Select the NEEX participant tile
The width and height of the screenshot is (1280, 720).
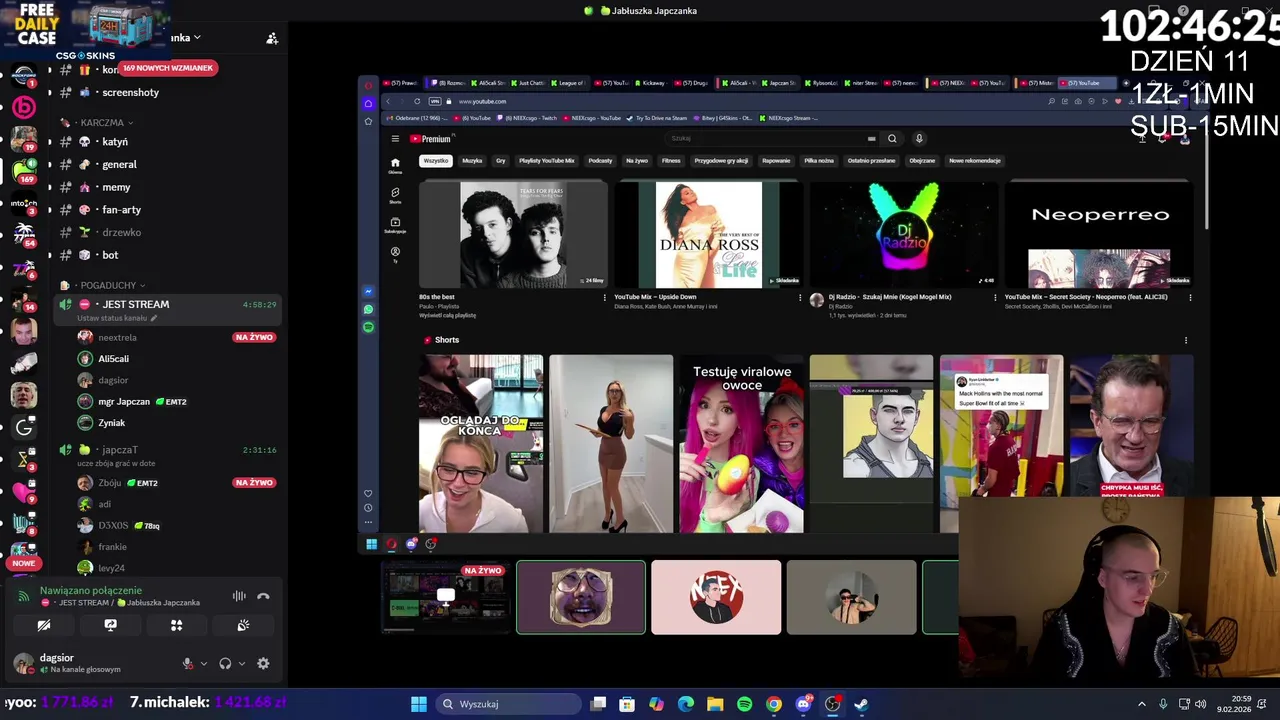(x=716, y=597)
